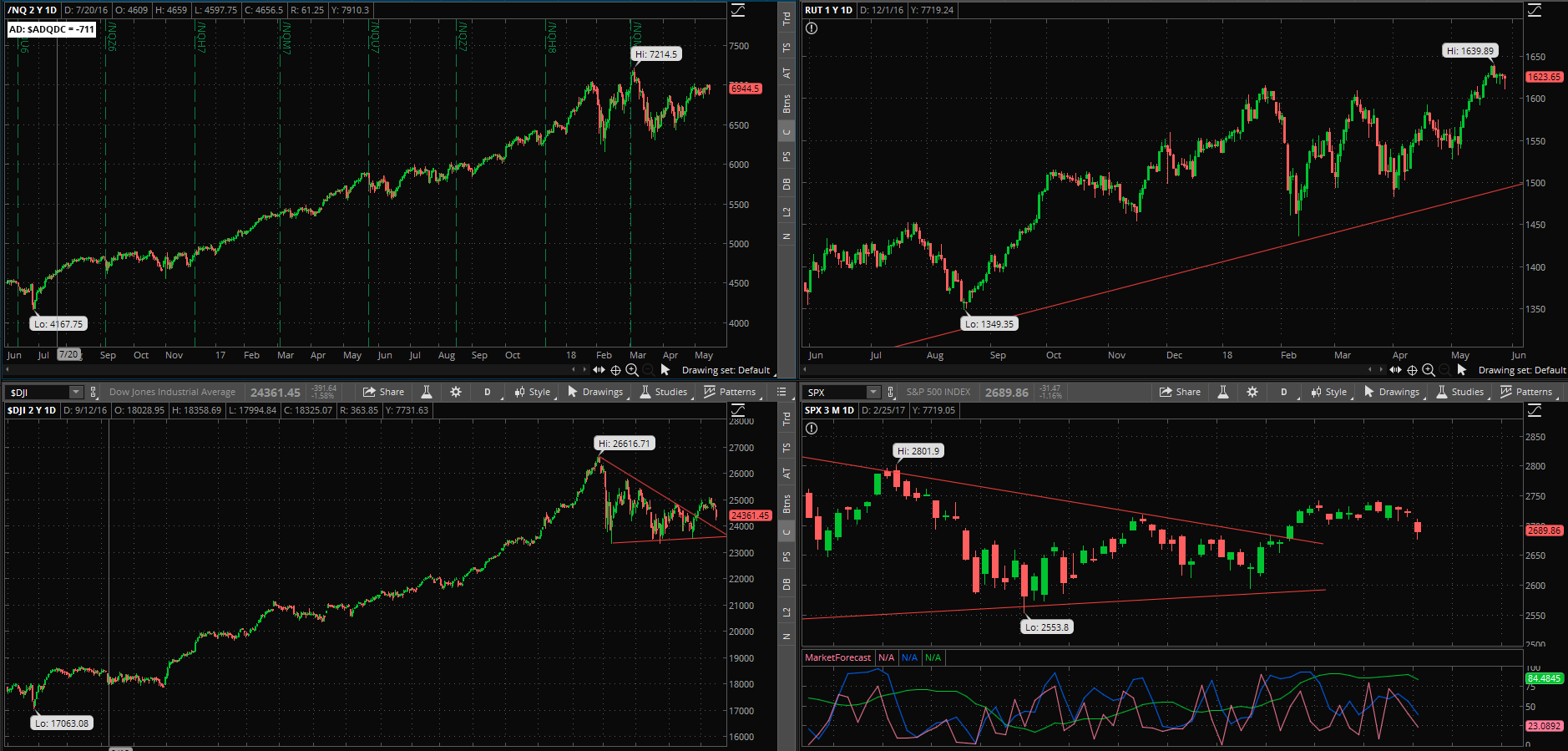This screenshot has width=1568, height=751.
Task: Toggle crosshair pan icon under /NQ chart
Action: [615, 370]
